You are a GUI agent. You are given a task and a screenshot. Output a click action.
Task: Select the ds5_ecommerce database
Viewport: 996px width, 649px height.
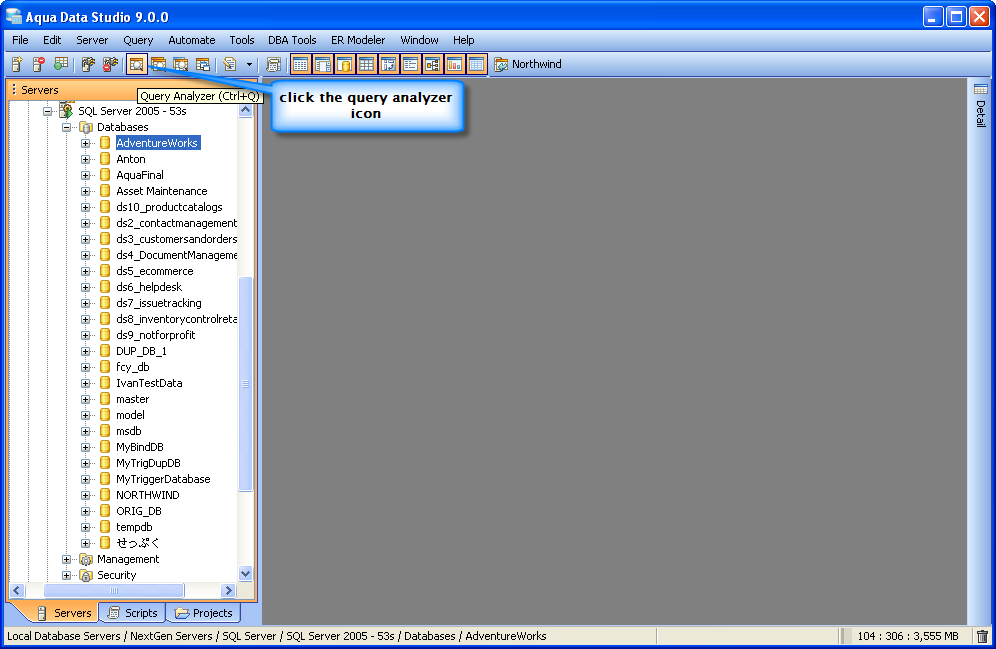click(155, 271)
